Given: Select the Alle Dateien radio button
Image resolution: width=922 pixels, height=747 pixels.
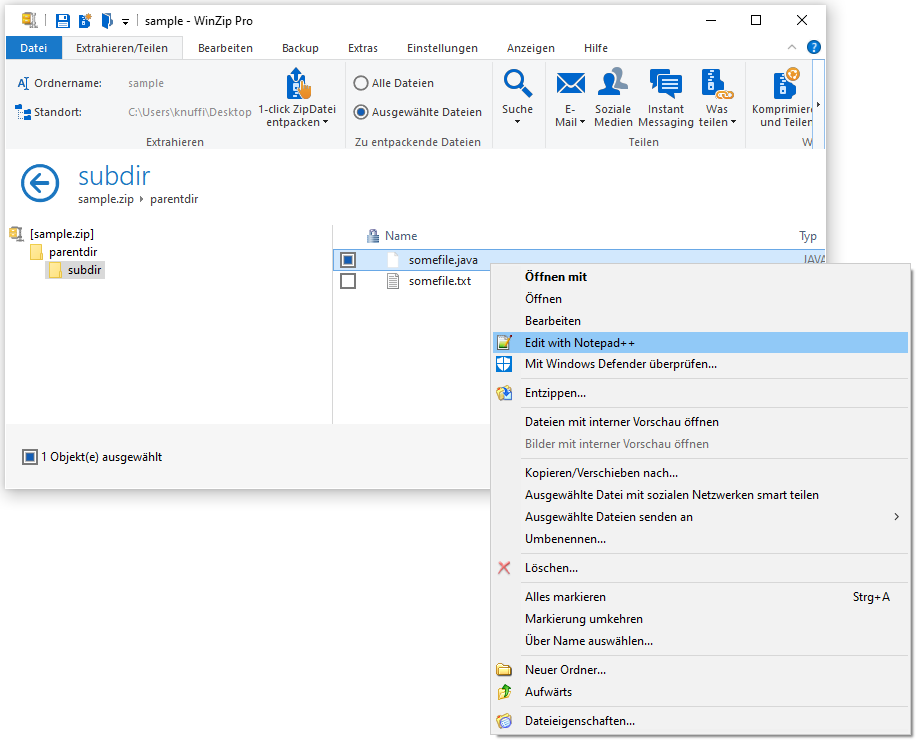Looking at the screenshot, I should click(360, 83).
